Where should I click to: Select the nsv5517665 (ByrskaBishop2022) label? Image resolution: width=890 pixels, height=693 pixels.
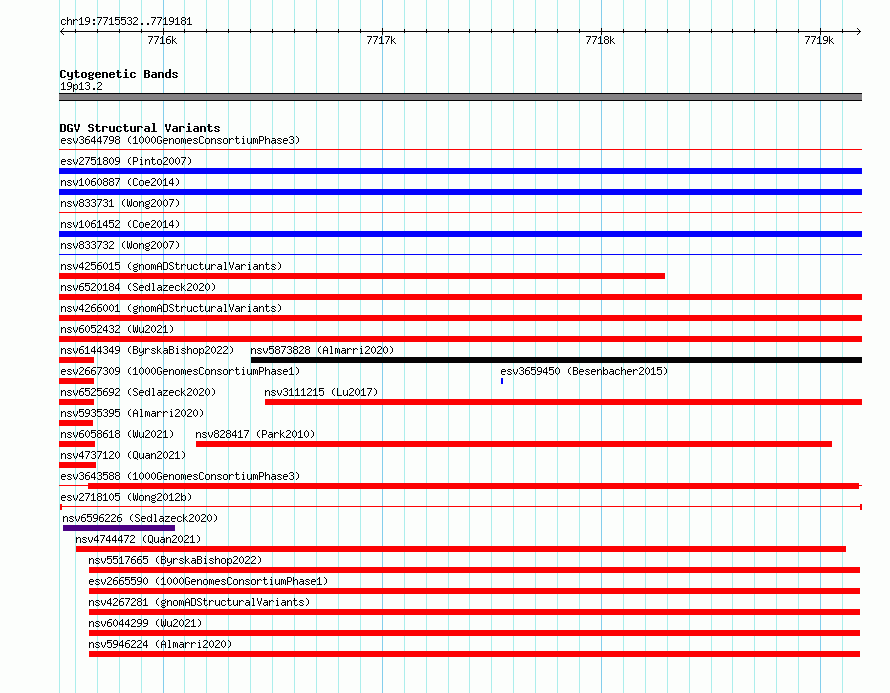tap(175, 560)
